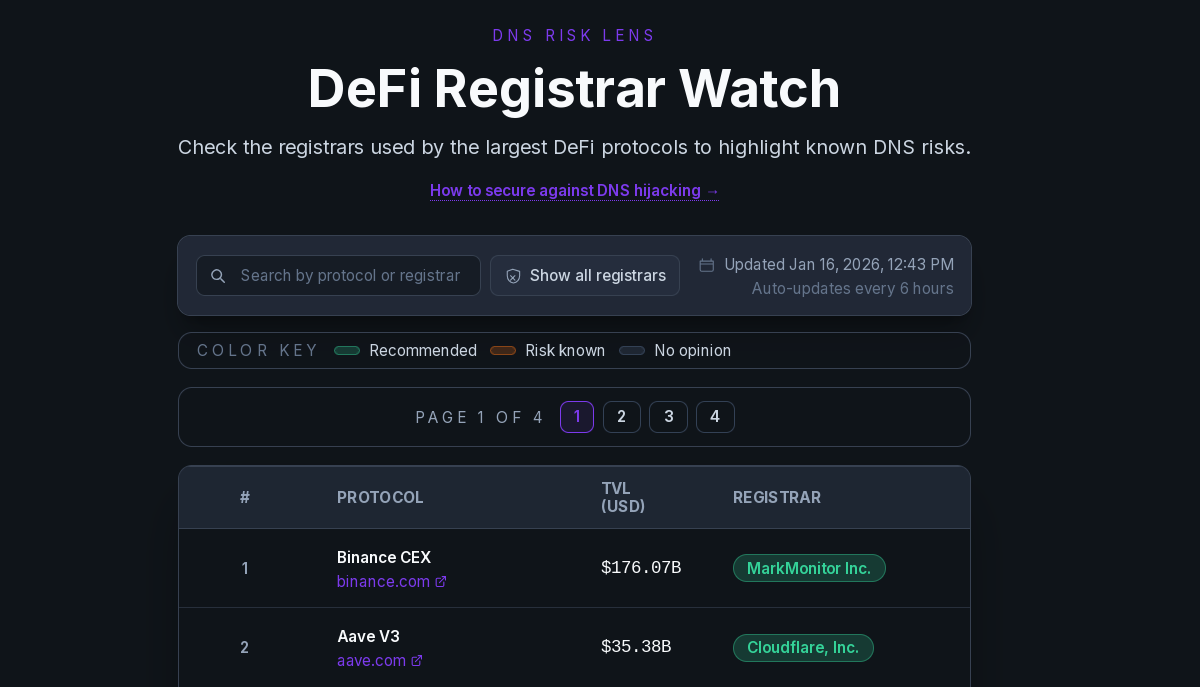Open the DNS hijacking security guide link
Image resolution: width=1200 pixels, height=687 pixels.
(574, 190)
